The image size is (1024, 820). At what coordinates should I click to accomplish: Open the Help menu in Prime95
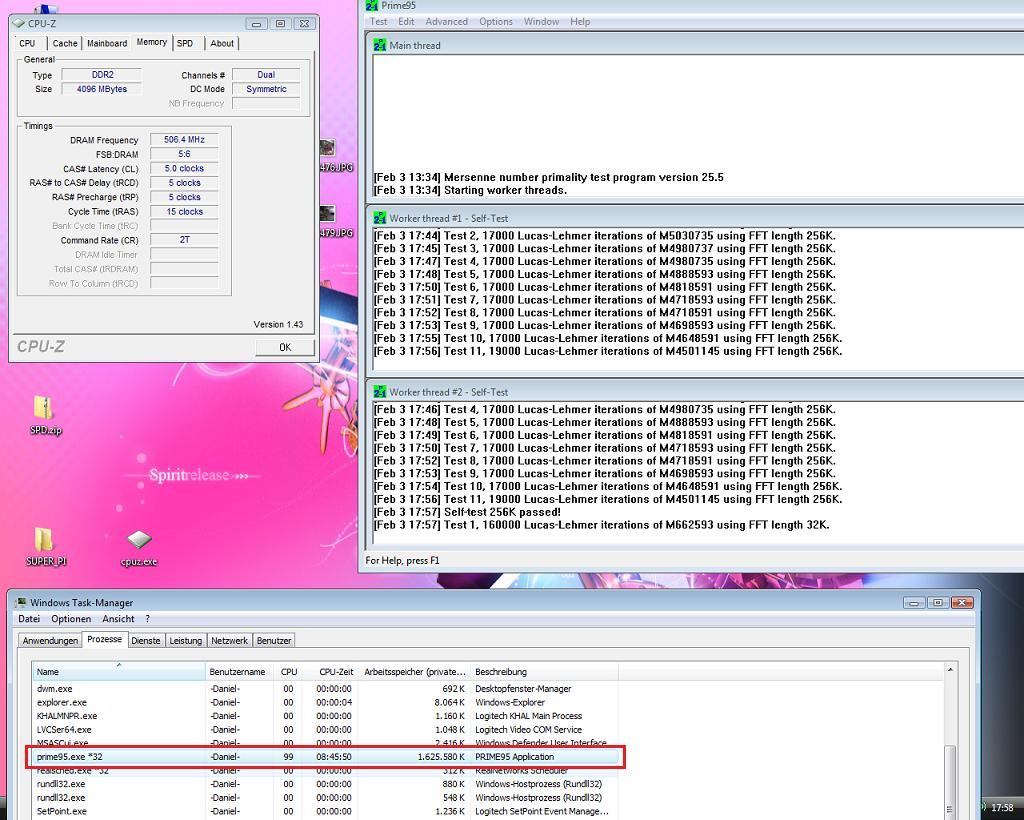point(580,22)
